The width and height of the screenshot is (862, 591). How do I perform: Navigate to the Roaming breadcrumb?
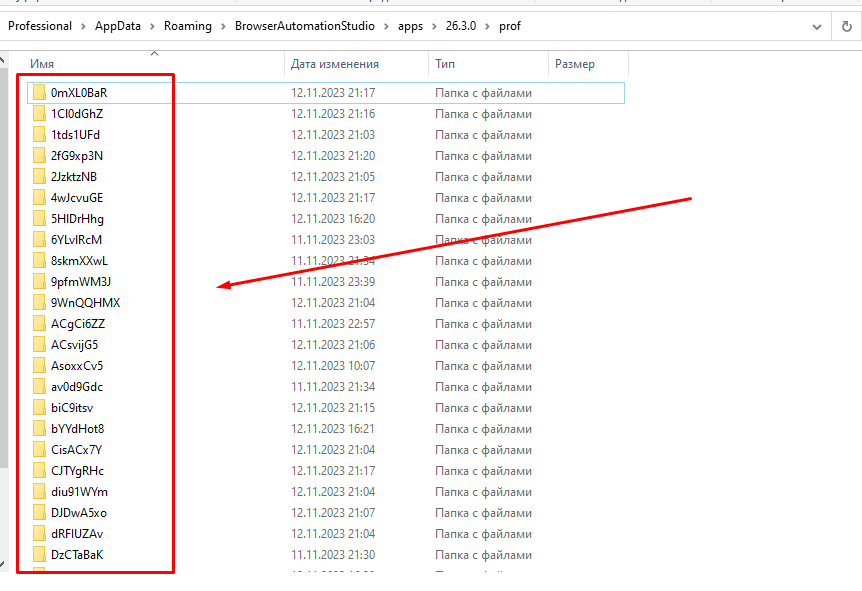pos(188,26)
